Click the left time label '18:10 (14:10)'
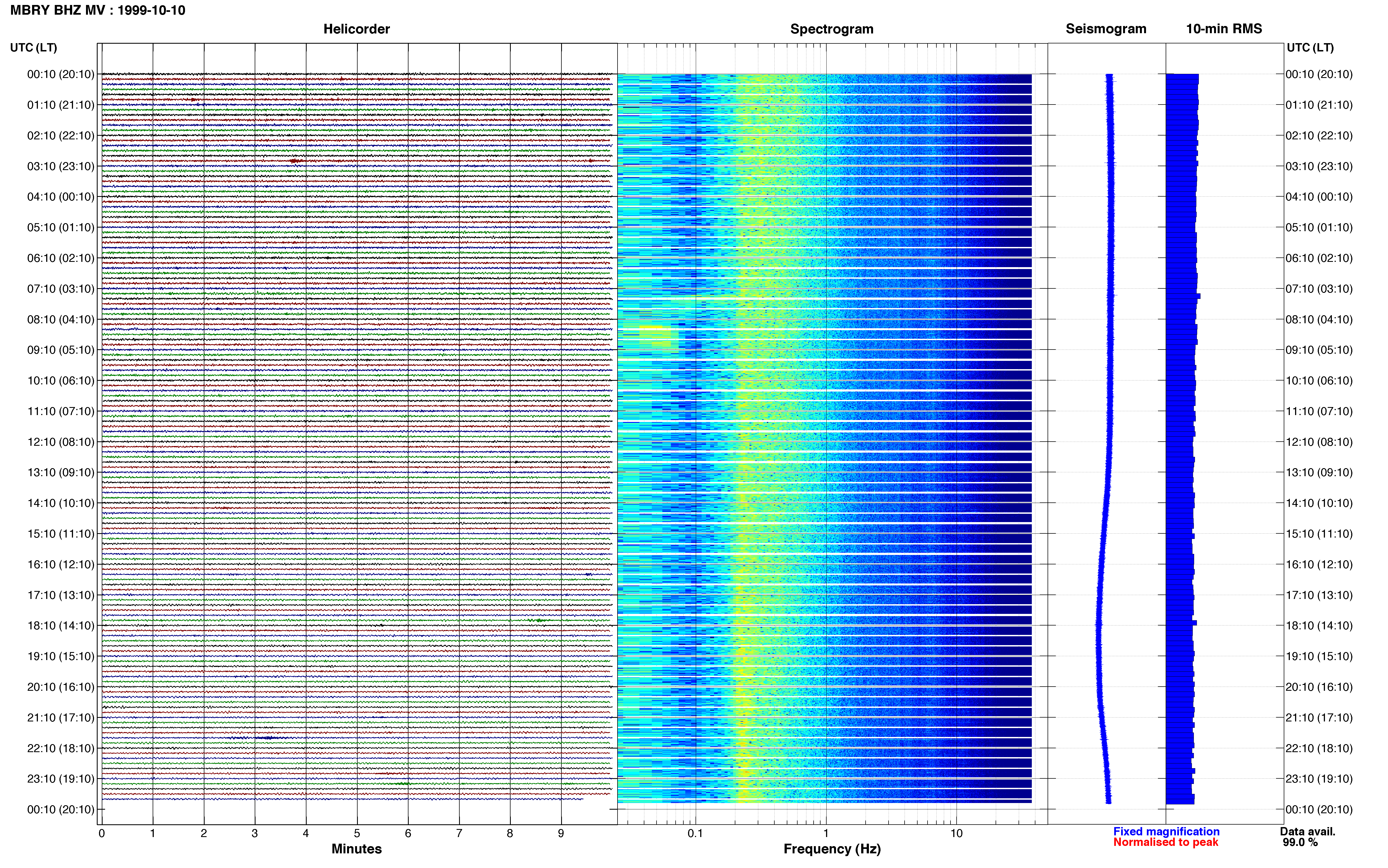 [x=60, y=626]
